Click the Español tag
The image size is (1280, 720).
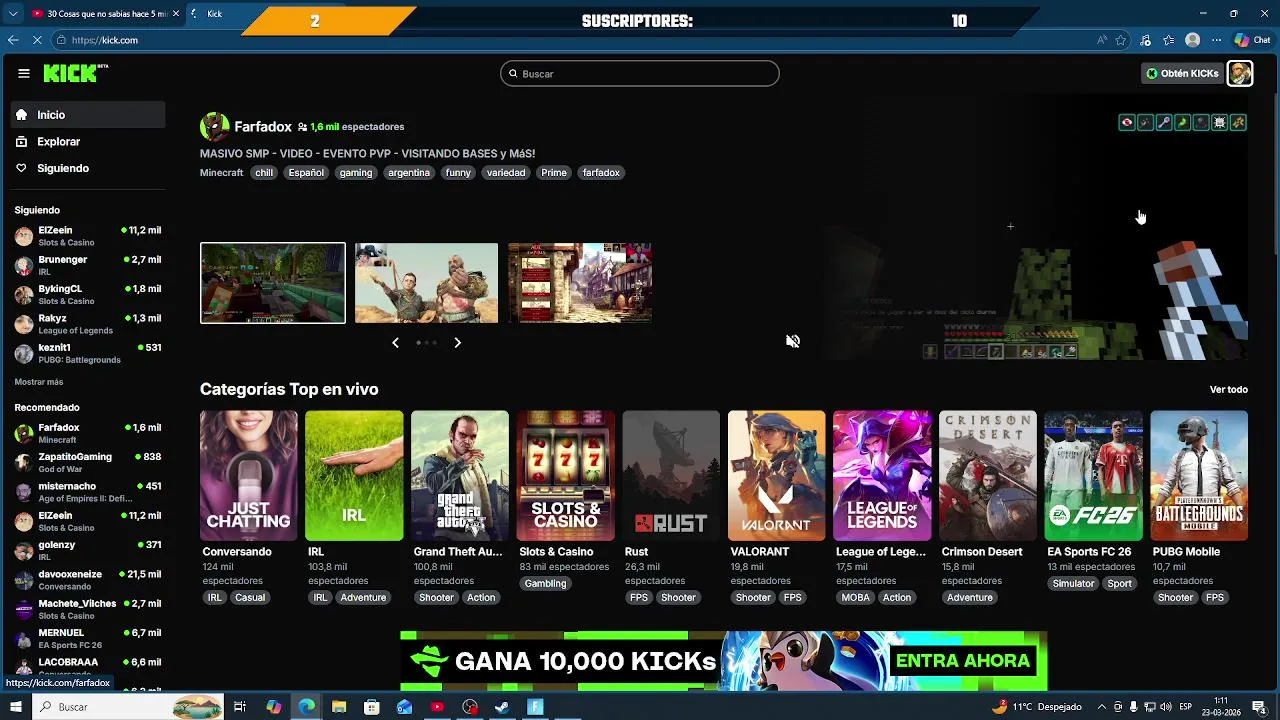tap(306, 173)
